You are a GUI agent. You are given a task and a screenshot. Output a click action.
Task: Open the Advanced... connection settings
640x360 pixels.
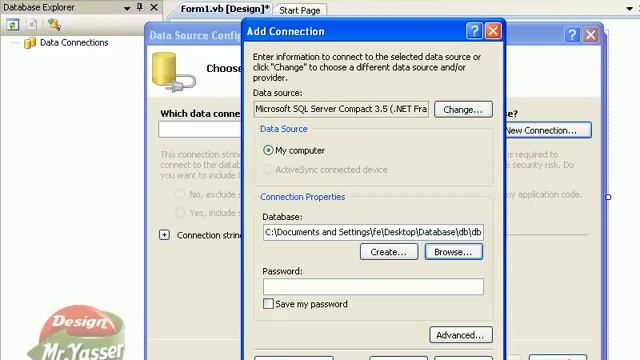[461, 335]
